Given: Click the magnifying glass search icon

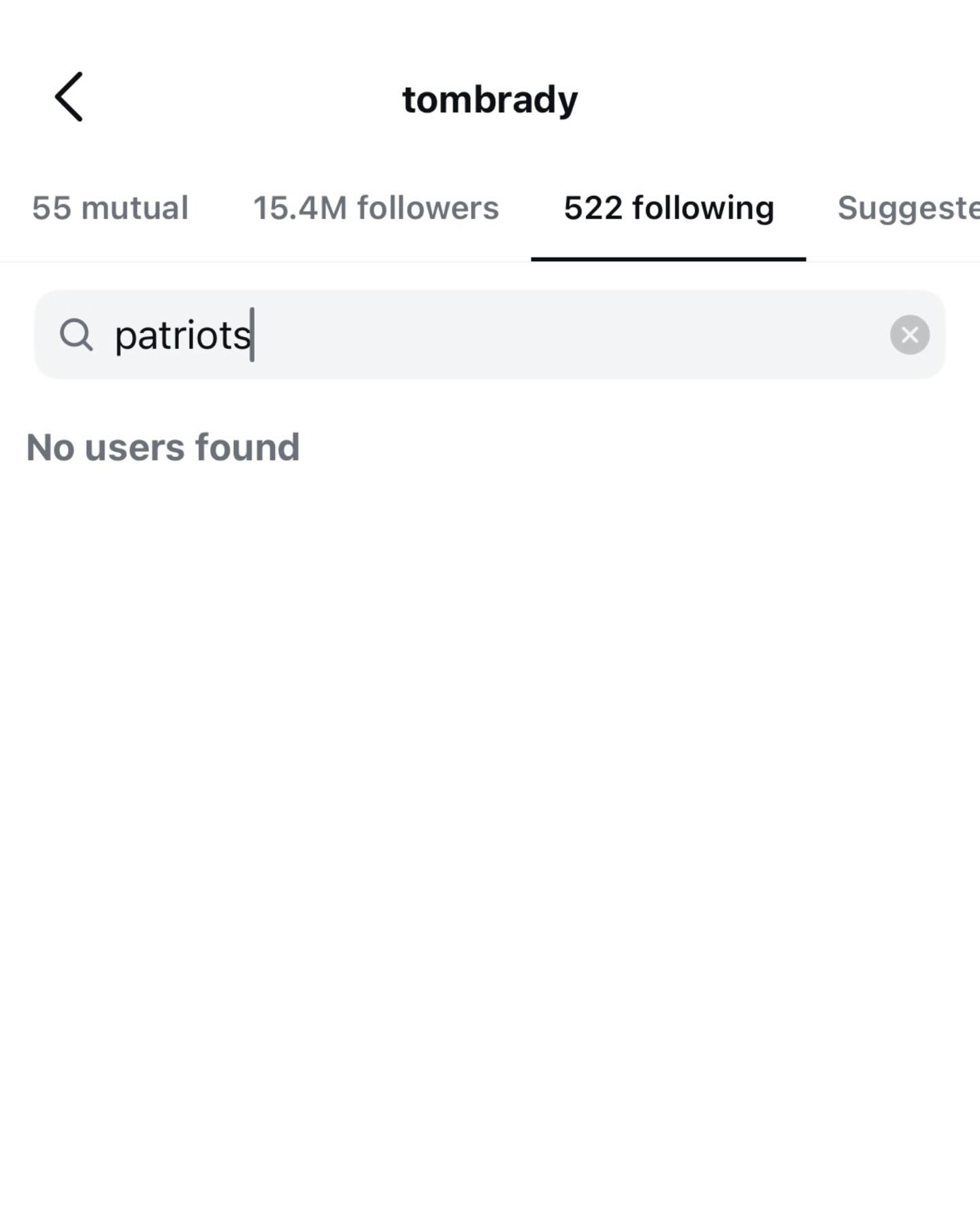Looking at the screenshot, I should [76, 335].
